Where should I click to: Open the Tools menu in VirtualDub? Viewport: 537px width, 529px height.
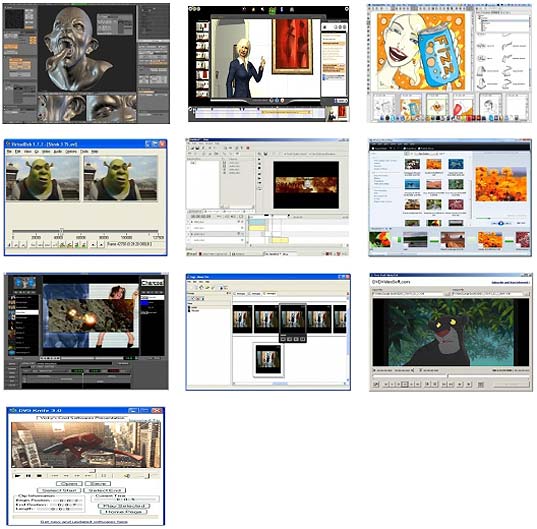click(x=85, y=151)
